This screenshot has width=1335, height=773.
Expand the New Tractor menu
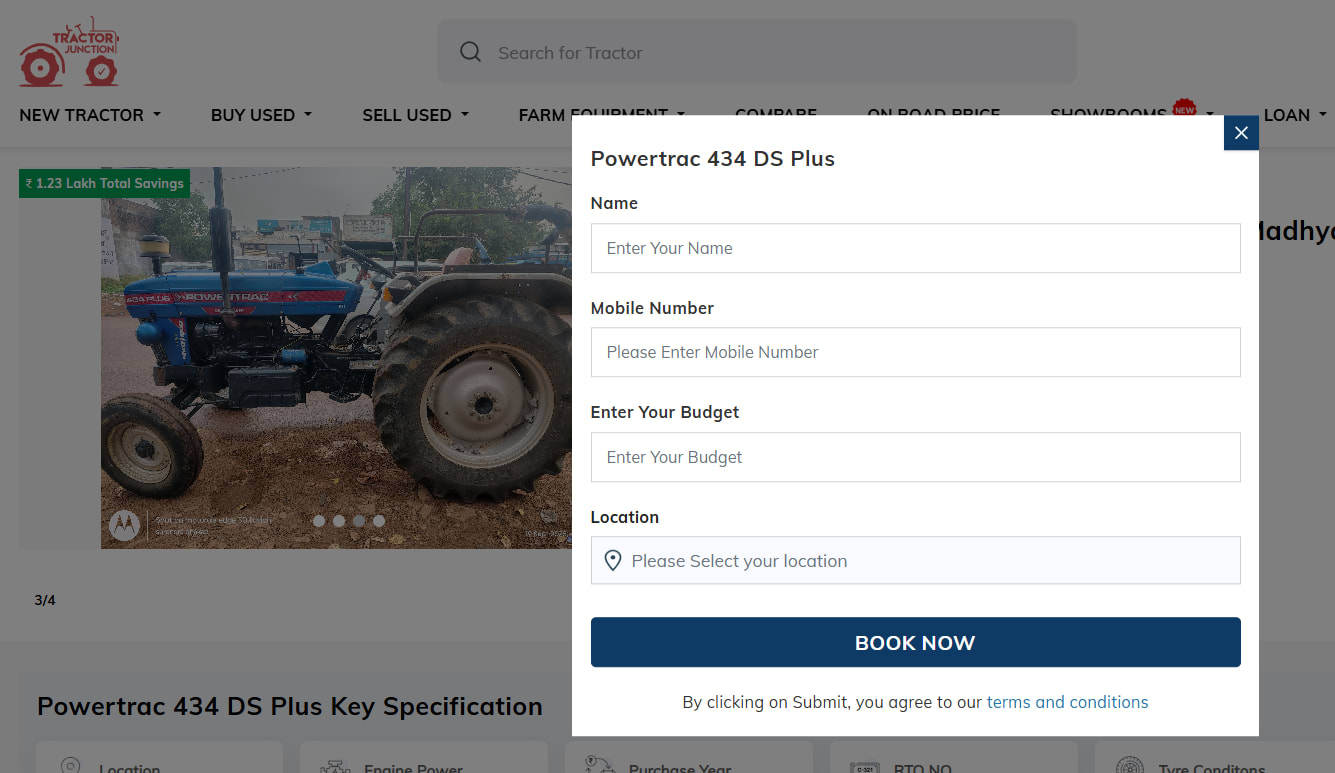click(x=90, y=115)
